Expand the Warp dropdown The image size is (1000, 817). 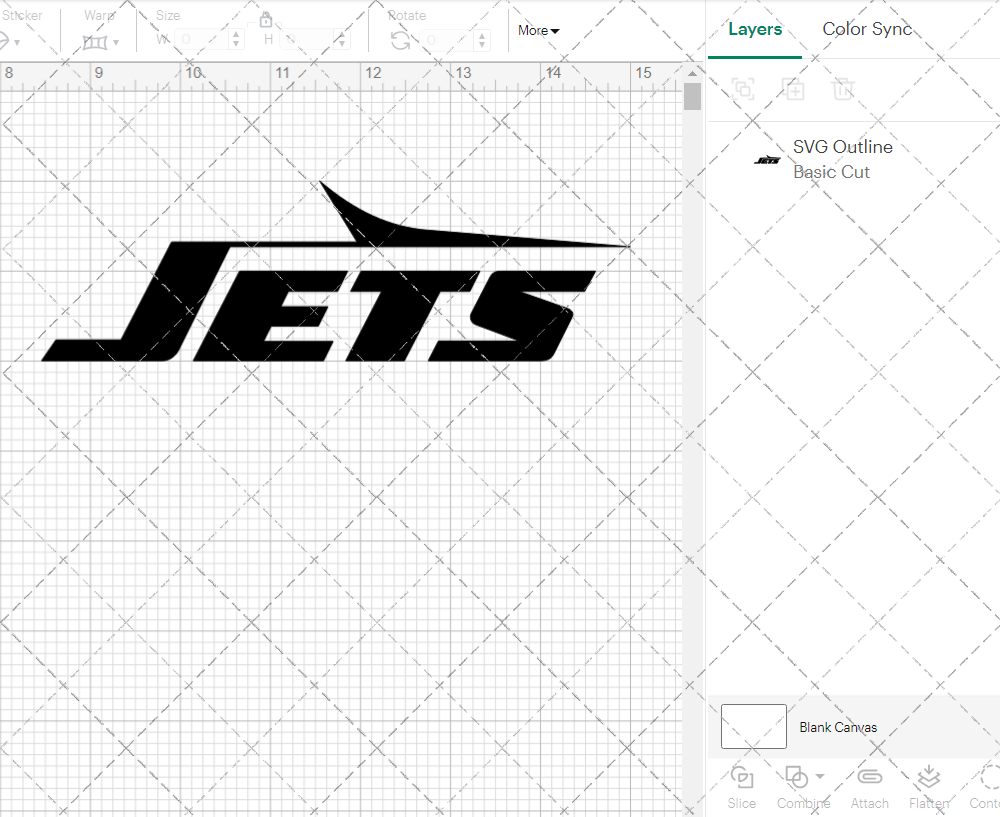pos(116,42)
